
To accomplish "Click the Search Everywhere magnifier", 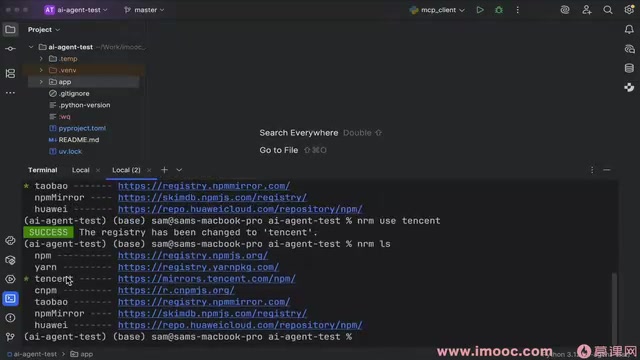I will pos(608,10).
